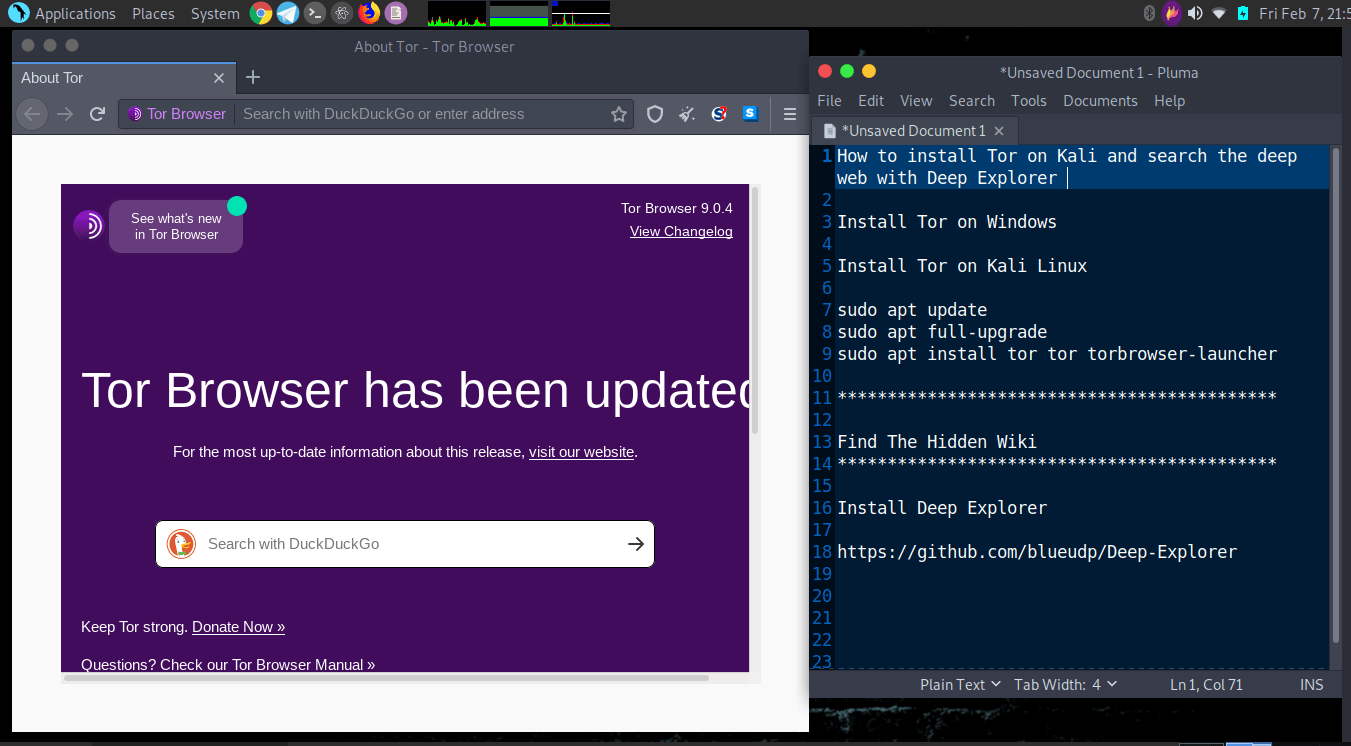The width and height of the screenshot is (1351, 746).
Task: Open the System menu
Action: (215, 14)
